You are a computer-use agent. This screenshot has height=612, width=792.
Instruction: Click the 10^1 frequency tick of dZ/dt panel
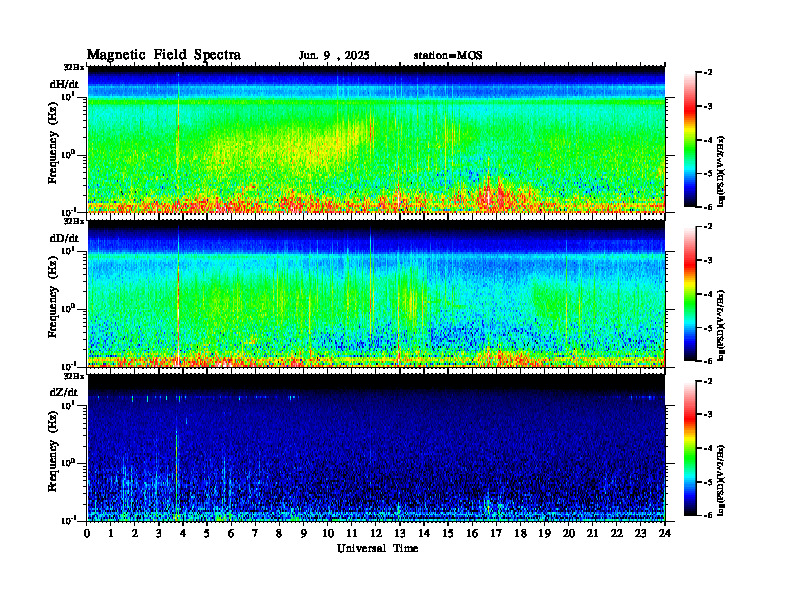coord(69,404)
